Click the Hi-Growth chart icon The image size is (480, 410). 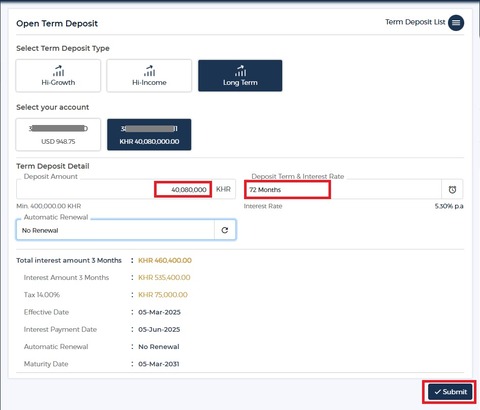pyautogui.click(x=58, y=71)
